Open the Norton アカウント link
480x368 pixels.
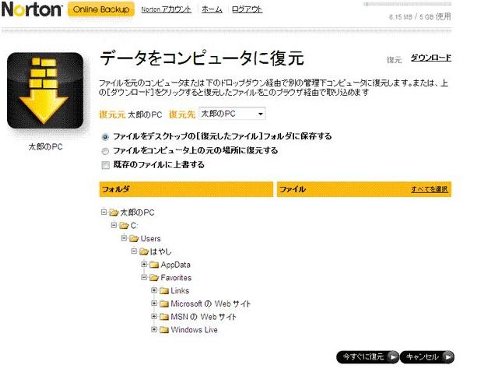point(166,10)
